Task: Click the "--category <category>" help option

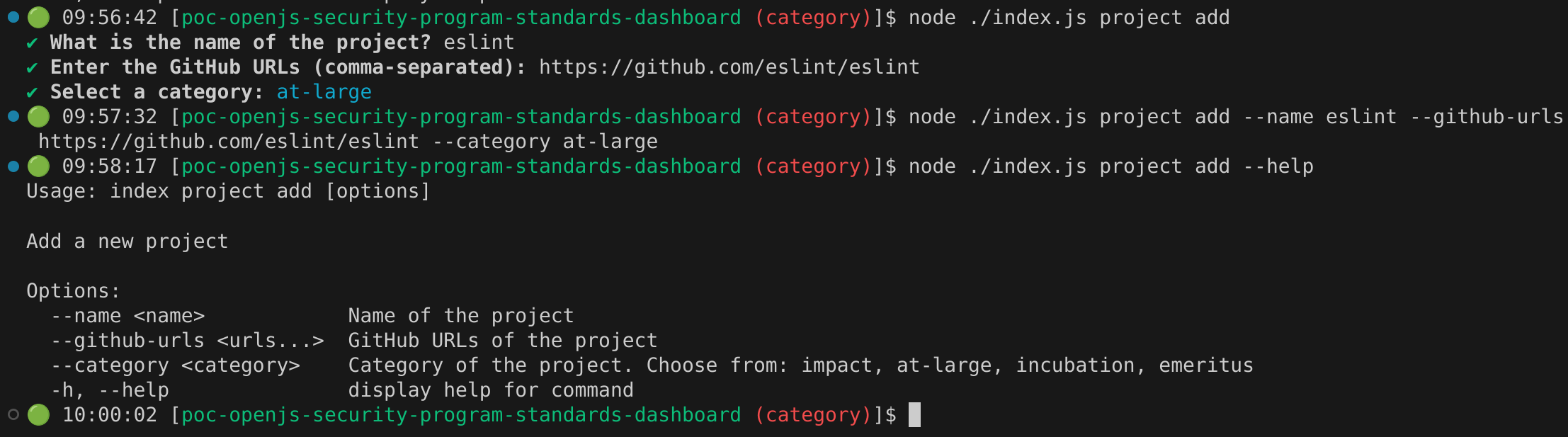Action: tap(176, 365)
